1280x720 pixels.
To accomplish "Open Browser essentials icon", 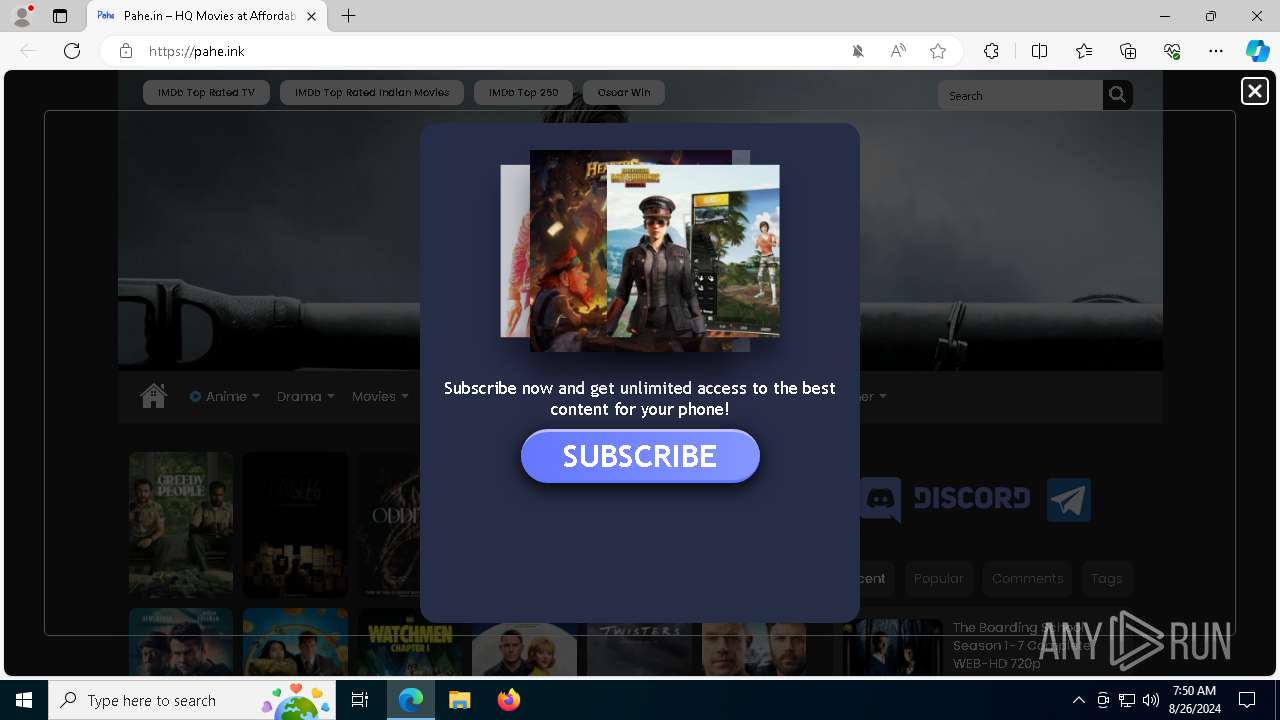I will pyautogui.click(x=1172, y=51).
